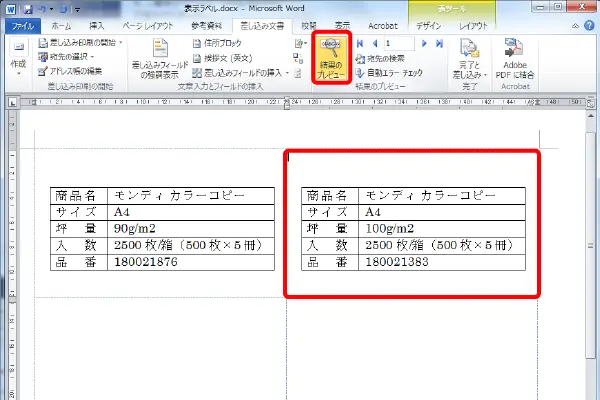This screenshot has height=400, width=600.
Task: Toggle the 結果のプレビュー (Preview Results) button
Action: click(x=331, y=58)
